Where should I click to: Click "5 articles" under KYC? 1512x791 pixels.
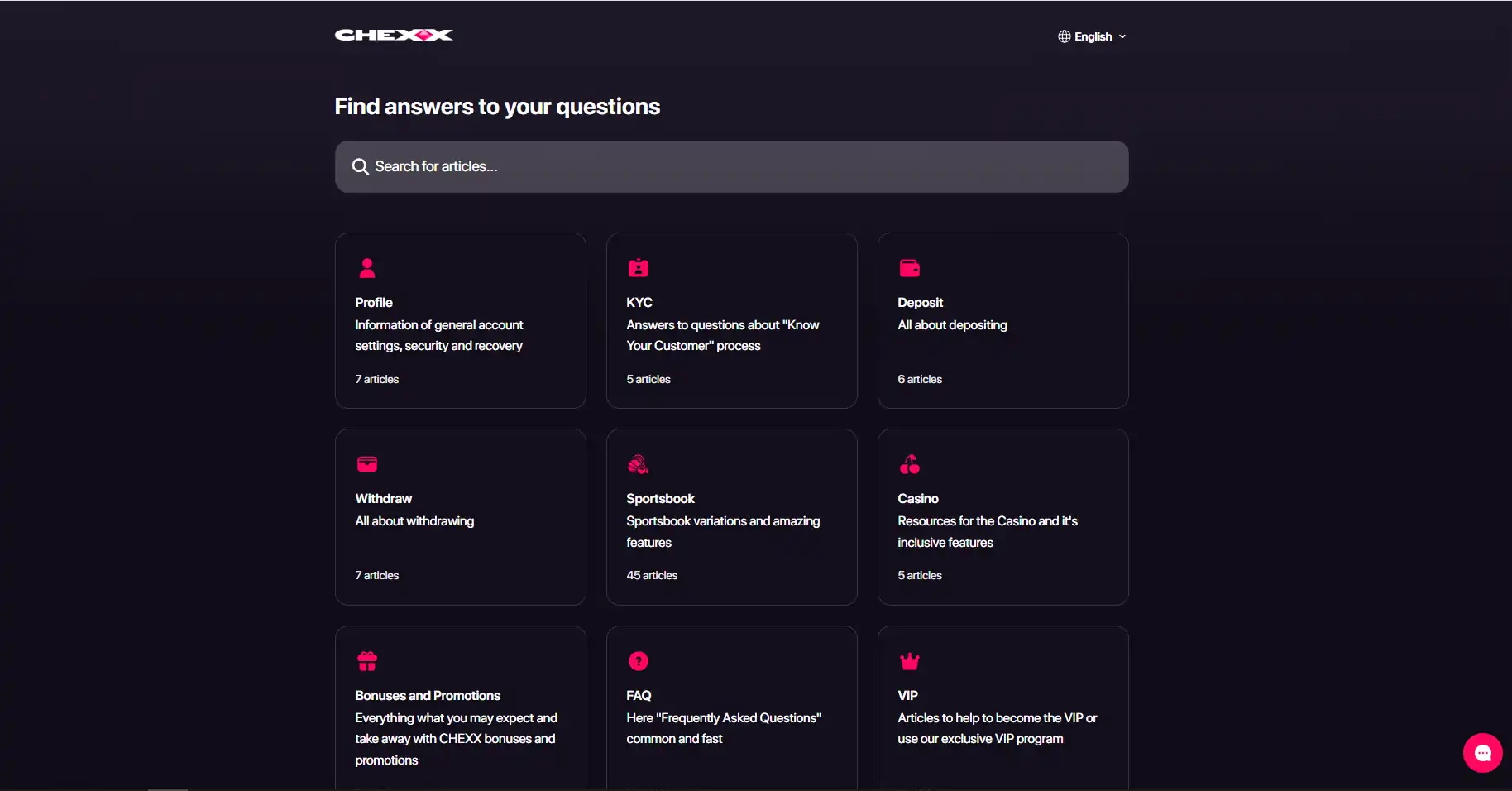(648, 379)
